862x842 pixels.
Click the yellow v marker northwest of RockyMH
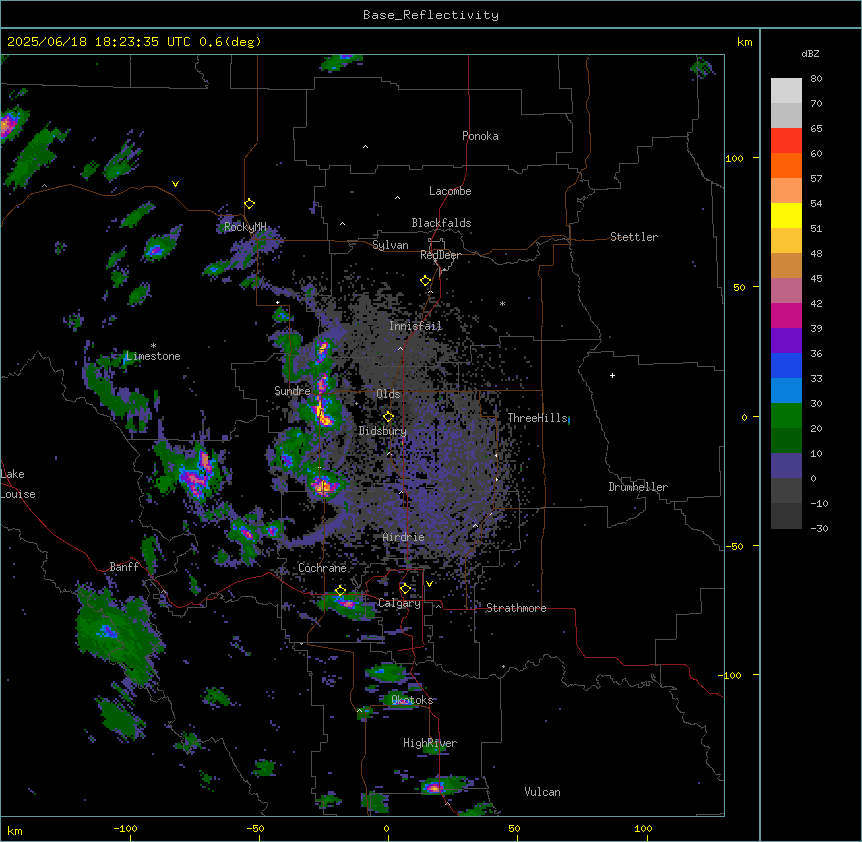point(175,184)
